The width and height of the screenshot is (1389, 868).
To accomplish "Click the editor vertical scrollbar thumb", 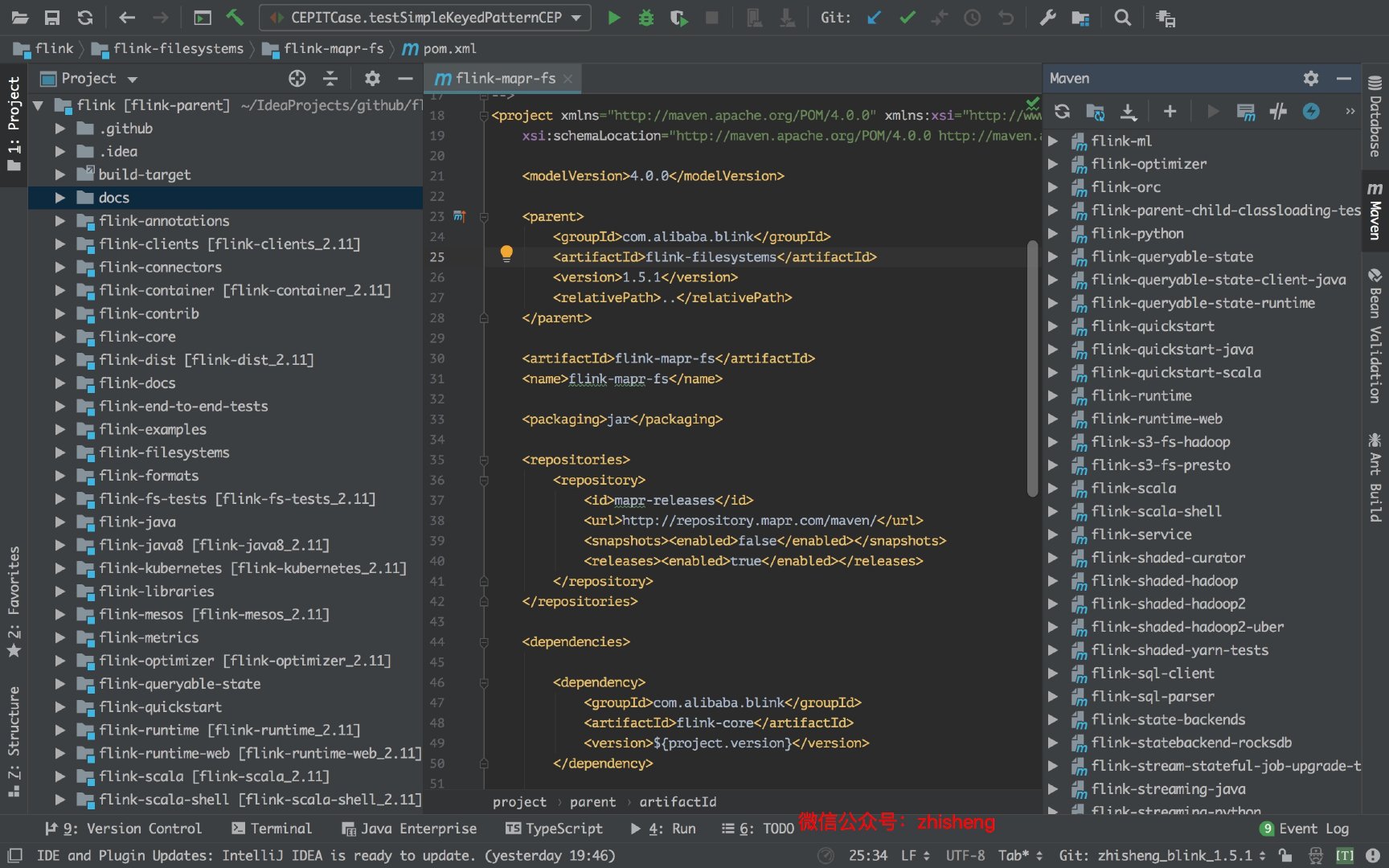I will (1032, 370).
